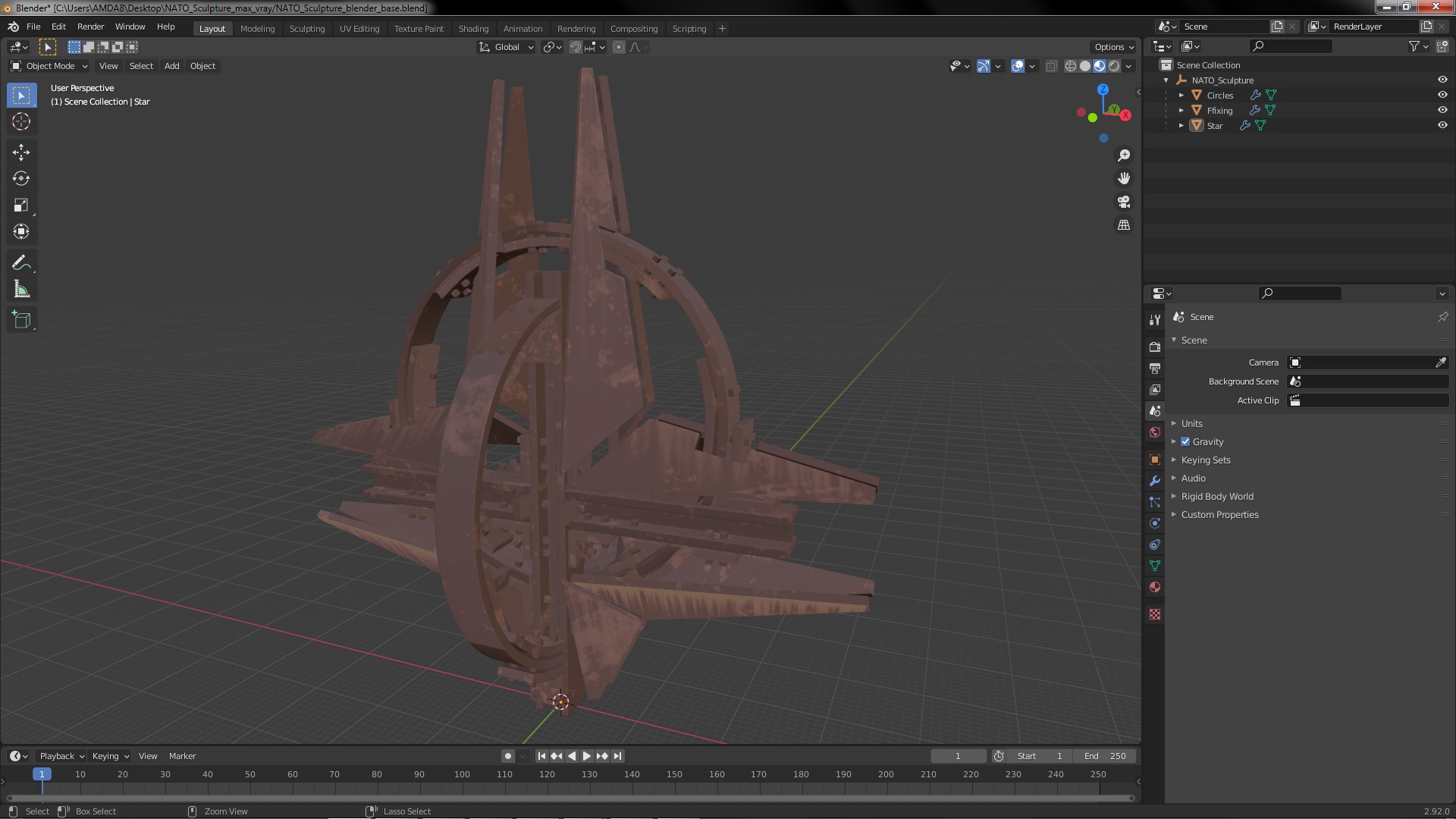1456x819 pixels.
Task: Choose the Annotate pencil tool
Action: pos(21,263)
